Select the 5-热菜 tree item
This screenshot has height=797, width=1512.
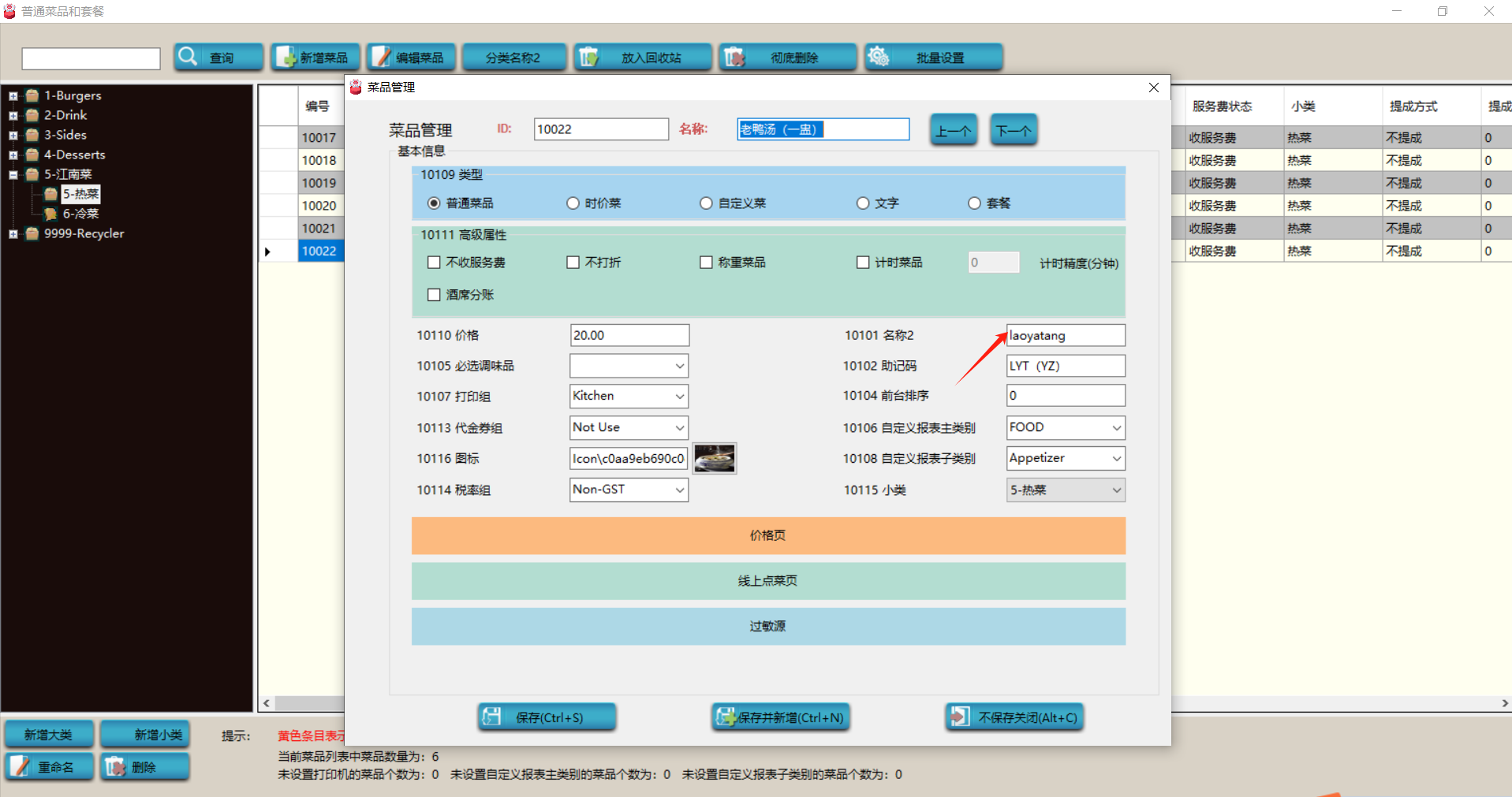[80, 194]
